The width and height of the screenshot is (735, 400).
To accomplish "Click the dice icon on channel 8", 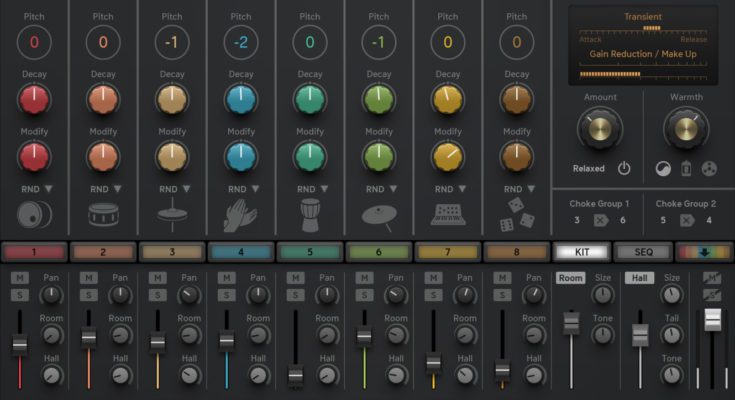I will (x=517, y=215).
